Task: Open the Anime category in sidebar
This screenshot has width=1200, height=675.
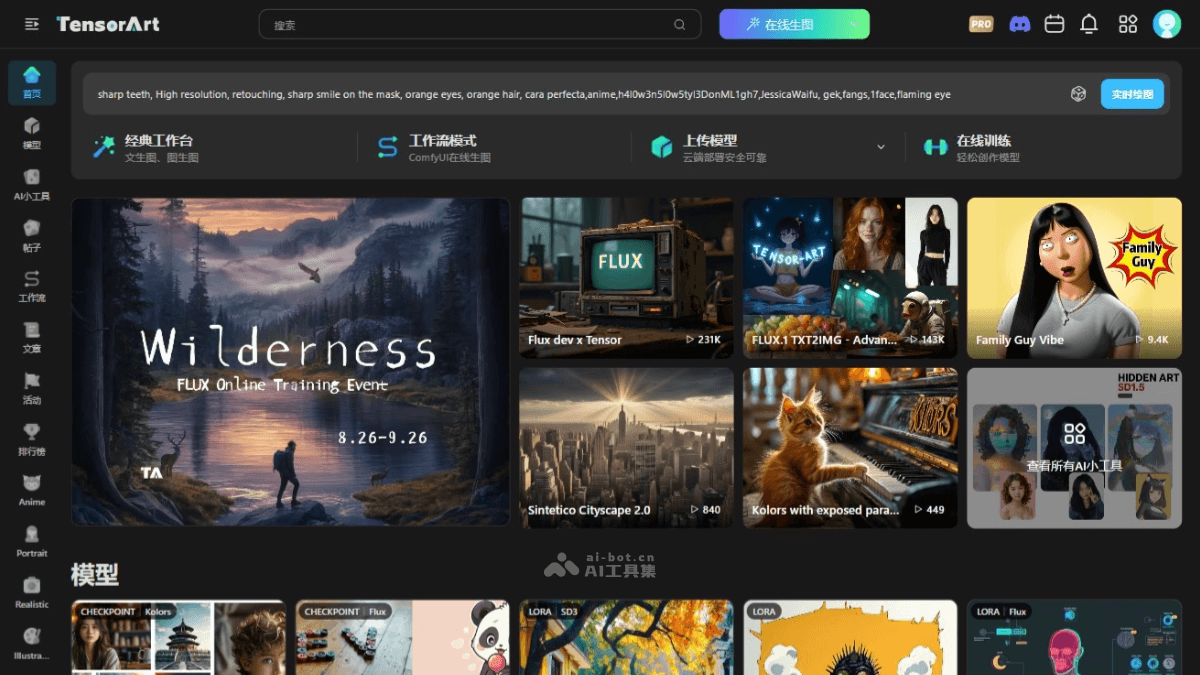Action: pyautogui.click(x=32, y=489)
